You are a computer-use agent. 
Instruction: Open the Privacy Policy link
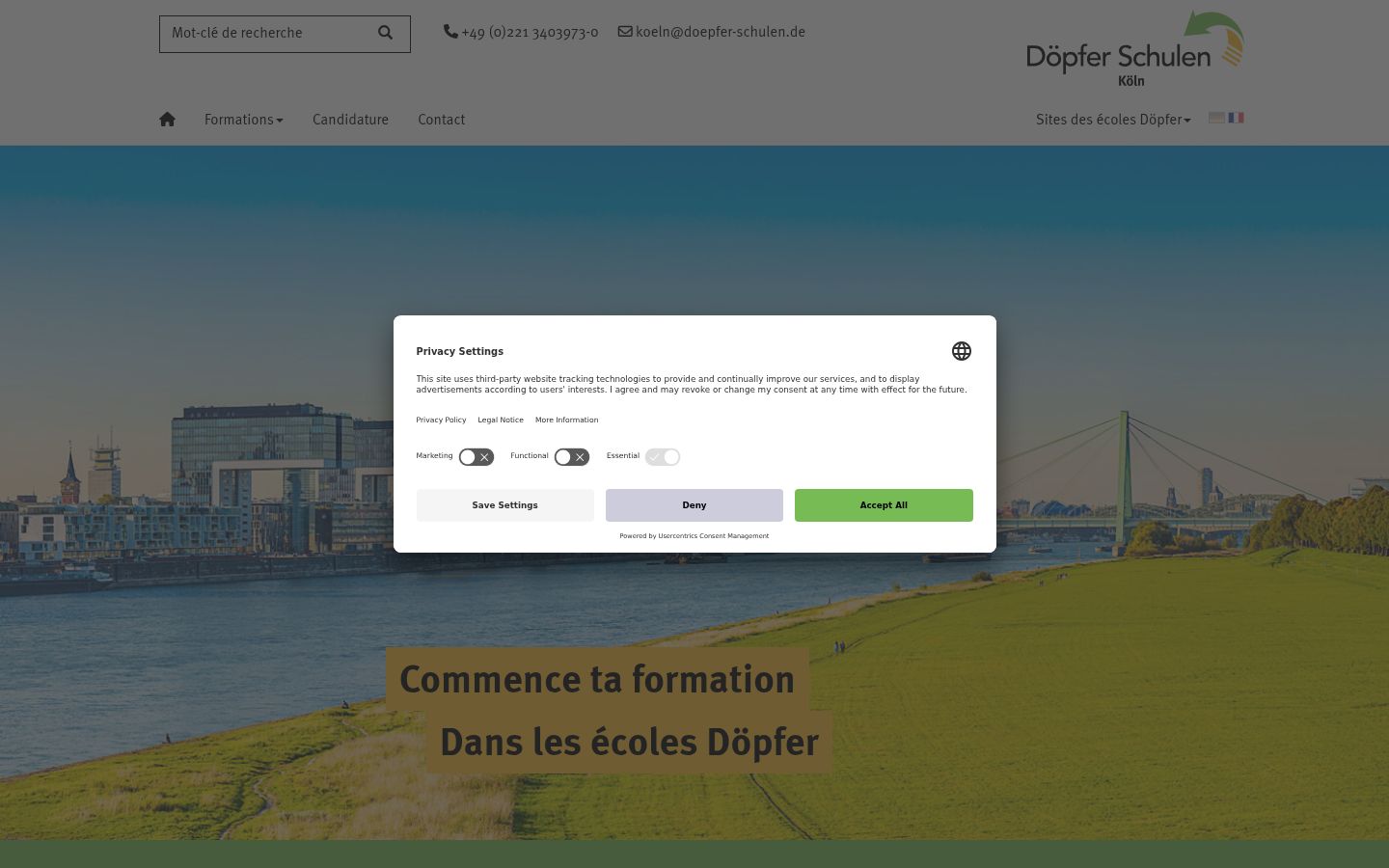point(441,420)
